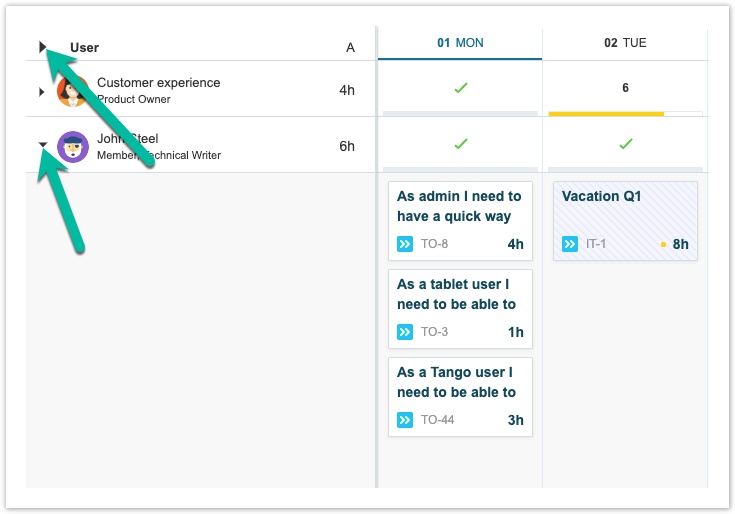Click the IT-1 issue type icon
The width and height of the screenshot is (735, 514).
click(570, 244)
